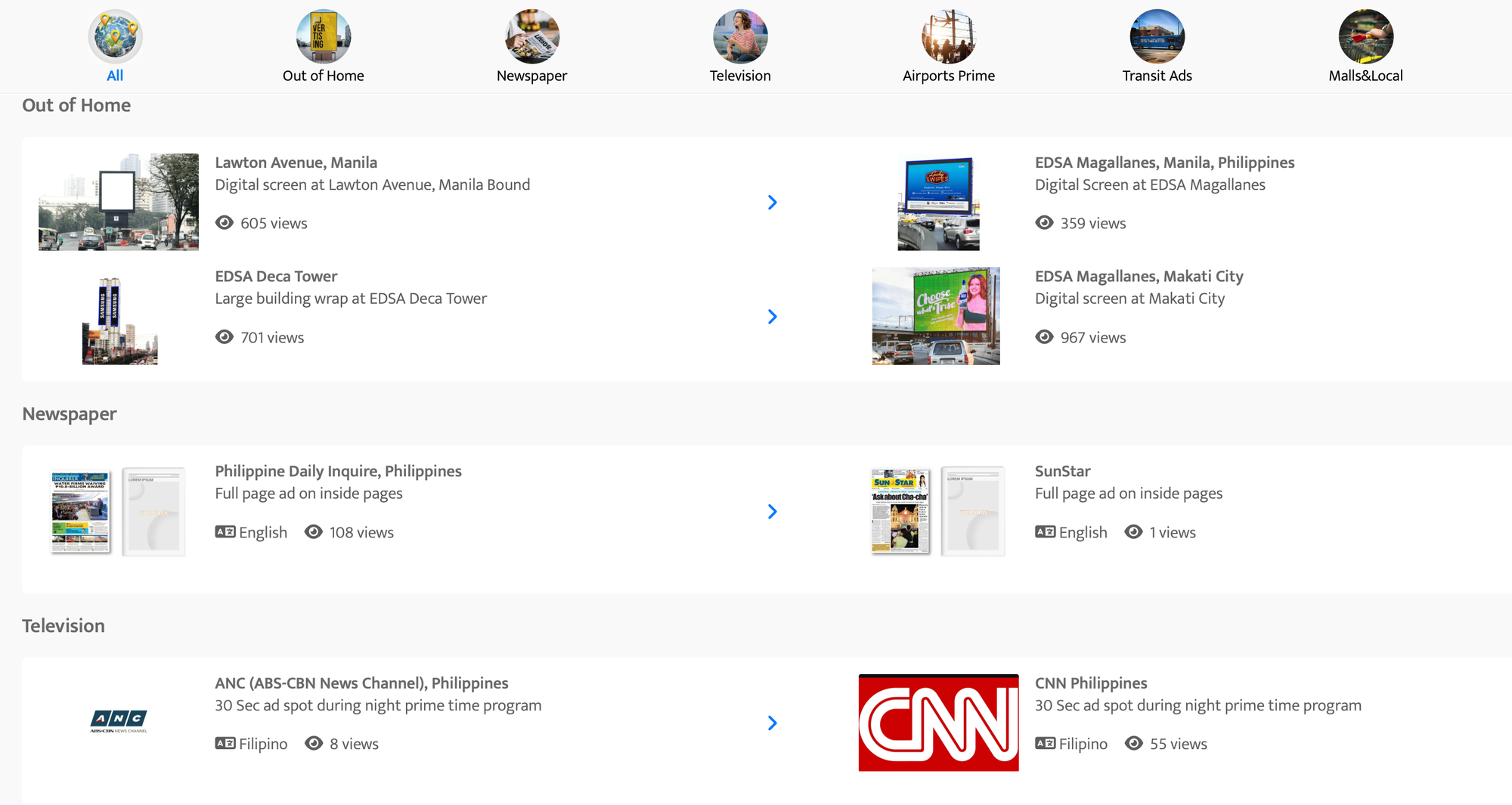
Task: Switch to the Airports Prime tab label
Action: tap(949, 76)
